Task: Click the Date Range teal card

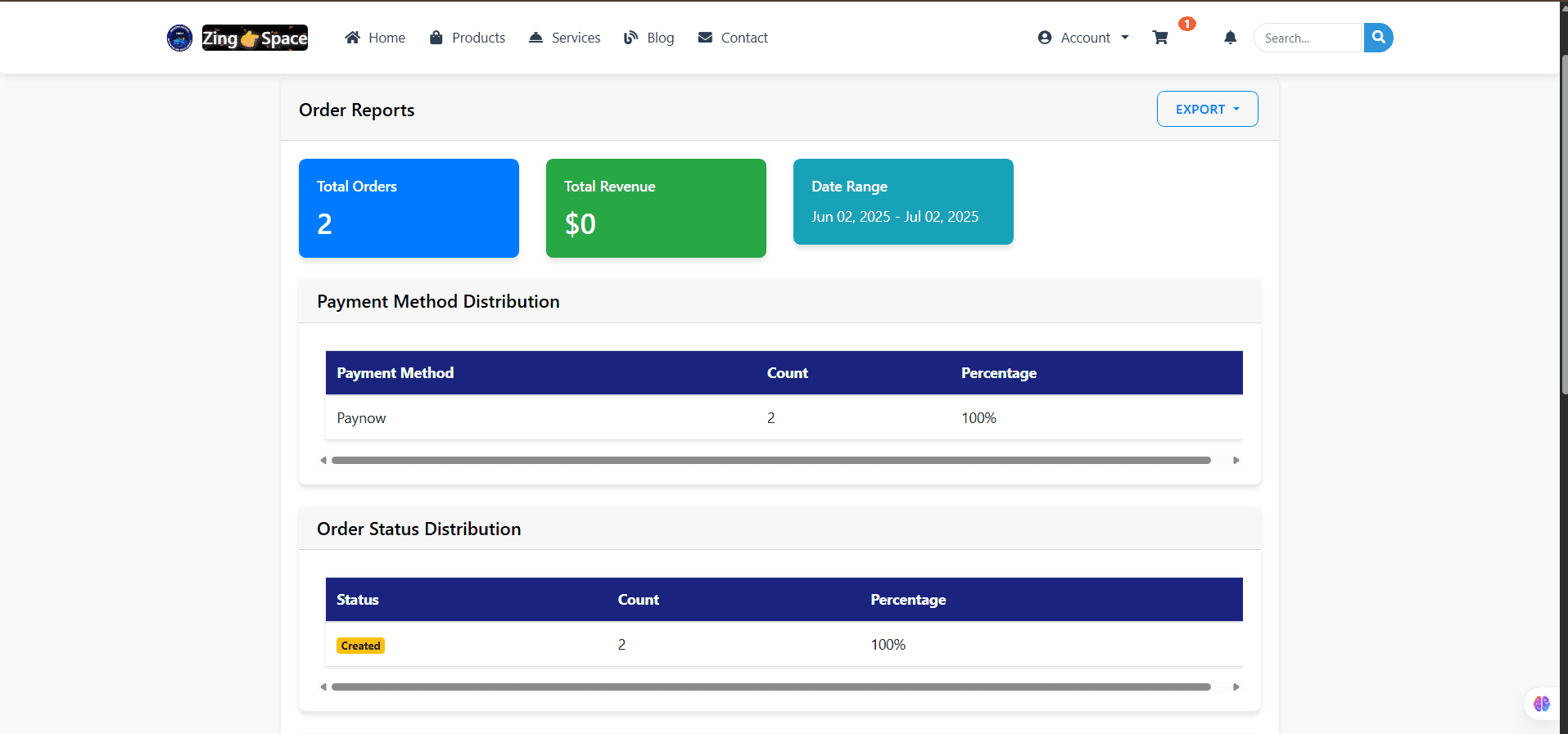Action: click(903, 201)
